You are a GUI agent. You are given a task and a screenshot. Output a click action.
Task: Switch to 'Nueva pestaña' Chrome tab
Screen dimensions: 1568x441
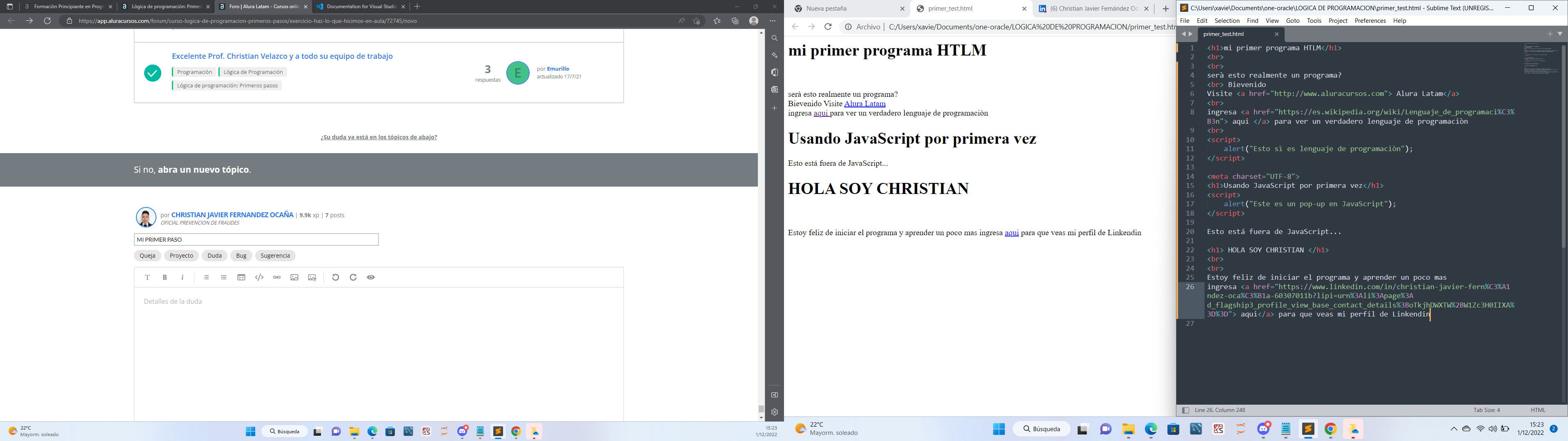(849, 9)
